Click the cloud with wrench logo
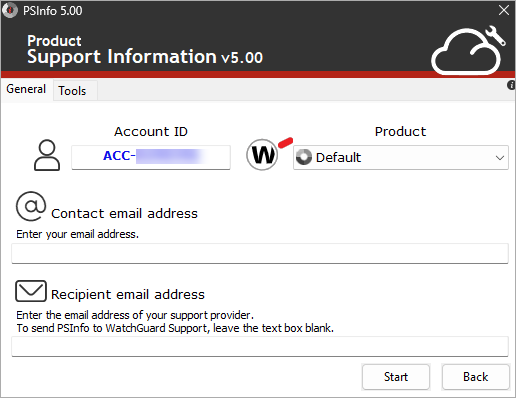Screen dimensions: 516x398 [x=468, y=50]
